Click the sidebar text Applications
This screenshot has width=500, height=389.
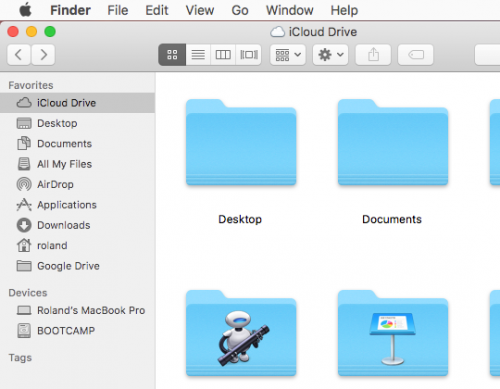pyautogui.click(x=67, y=205)
